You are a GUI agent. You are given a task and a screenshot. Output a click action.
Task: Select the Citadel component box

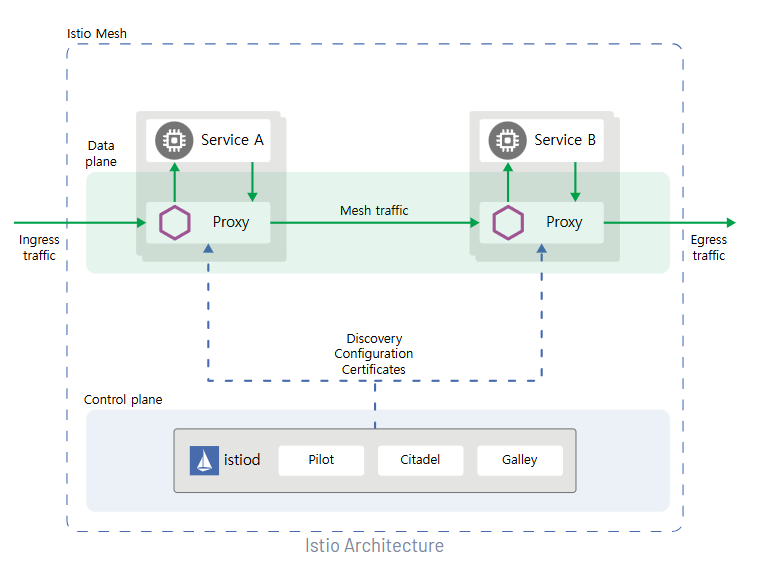click(x=420, y=460)
